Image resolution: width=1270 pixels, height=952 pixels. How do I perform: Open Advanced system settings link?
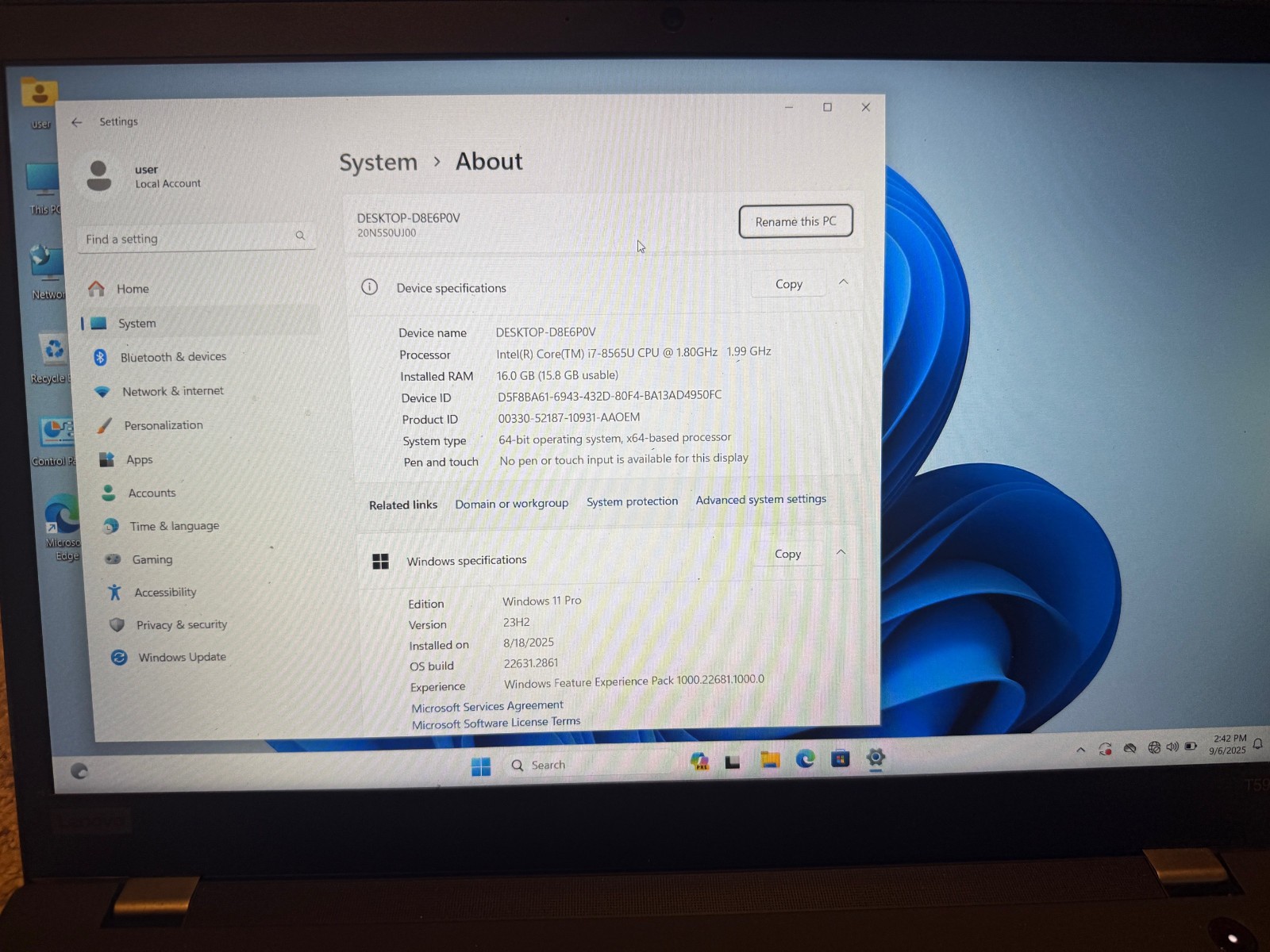point(761,499)
